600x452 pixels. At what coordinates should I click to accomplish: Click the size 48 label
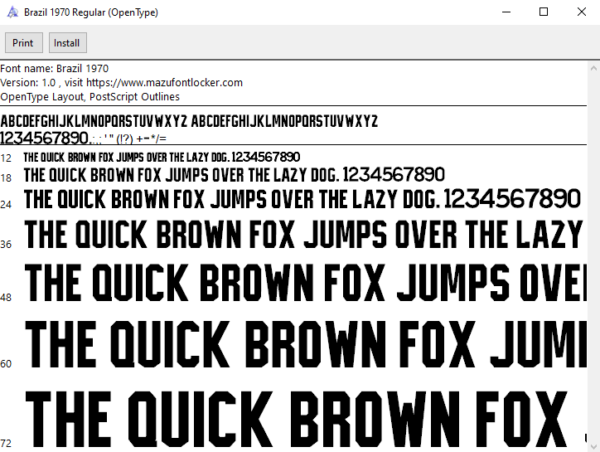tap(6, 297)
